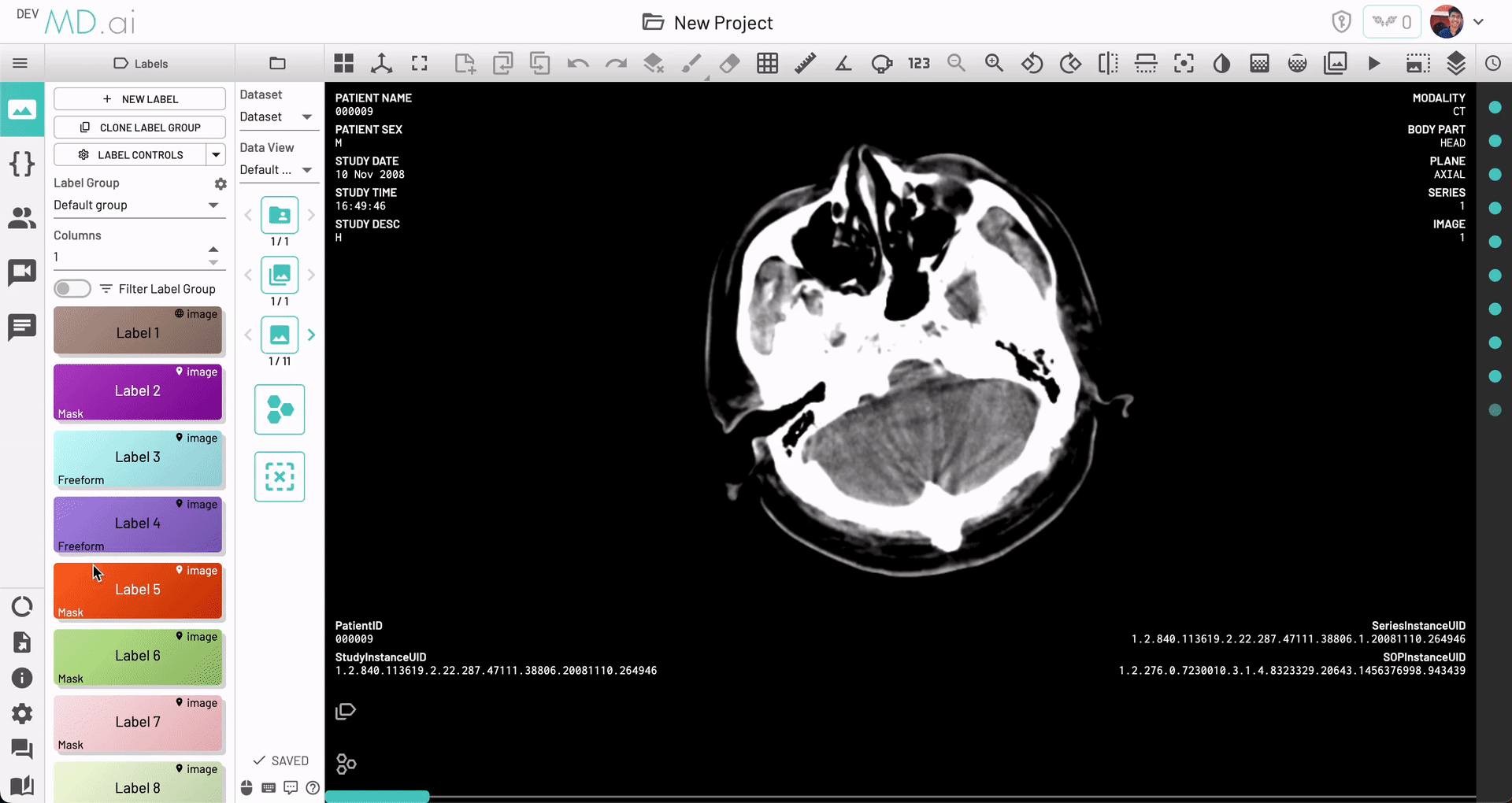Screen dimensions: 1512x803
Task: Select the eraser tool in toolbar
Action: (x=729, y=64)
